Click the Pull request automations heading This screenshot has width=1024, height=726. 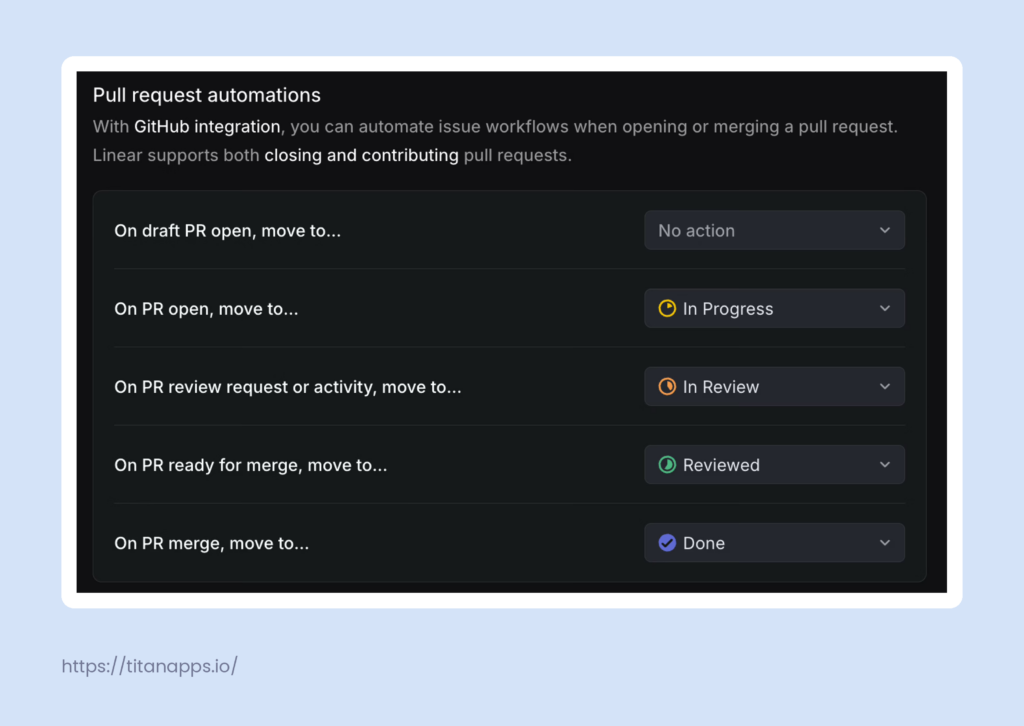[x=206, y=95]
